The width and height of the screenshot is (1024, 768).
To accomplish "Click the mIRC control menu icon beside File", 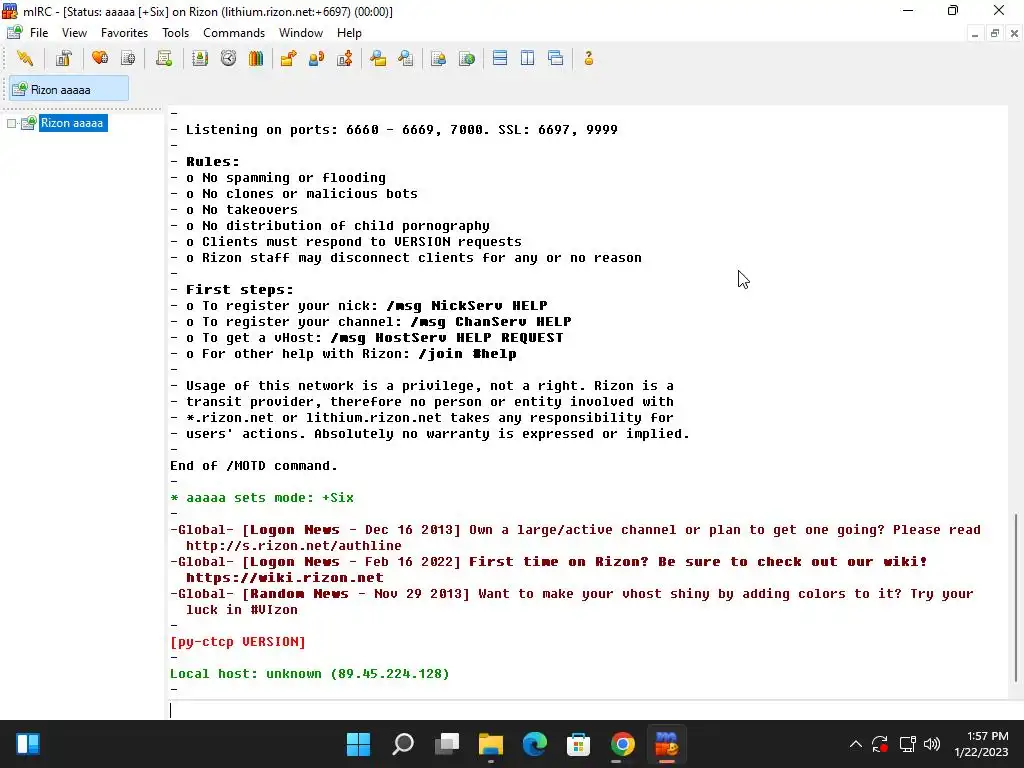I will (14, 33).
